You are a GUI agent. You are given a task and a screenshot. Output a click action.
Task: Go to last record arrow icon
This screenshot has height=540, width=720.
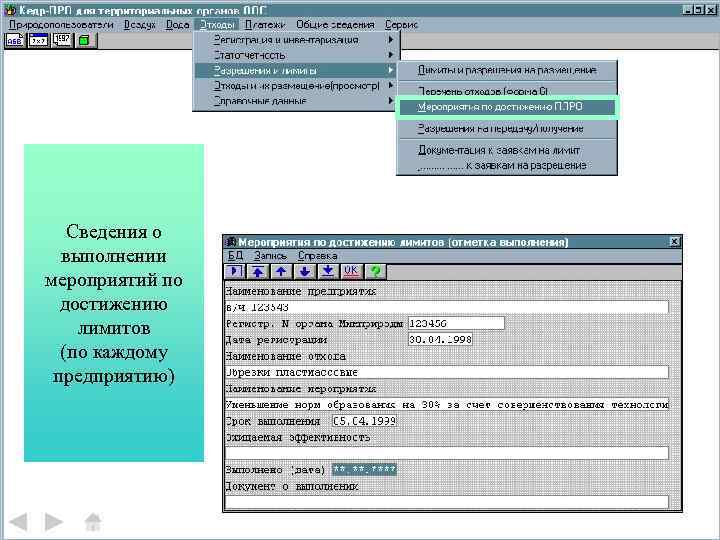pyautogui.click(x=328, y=271)
